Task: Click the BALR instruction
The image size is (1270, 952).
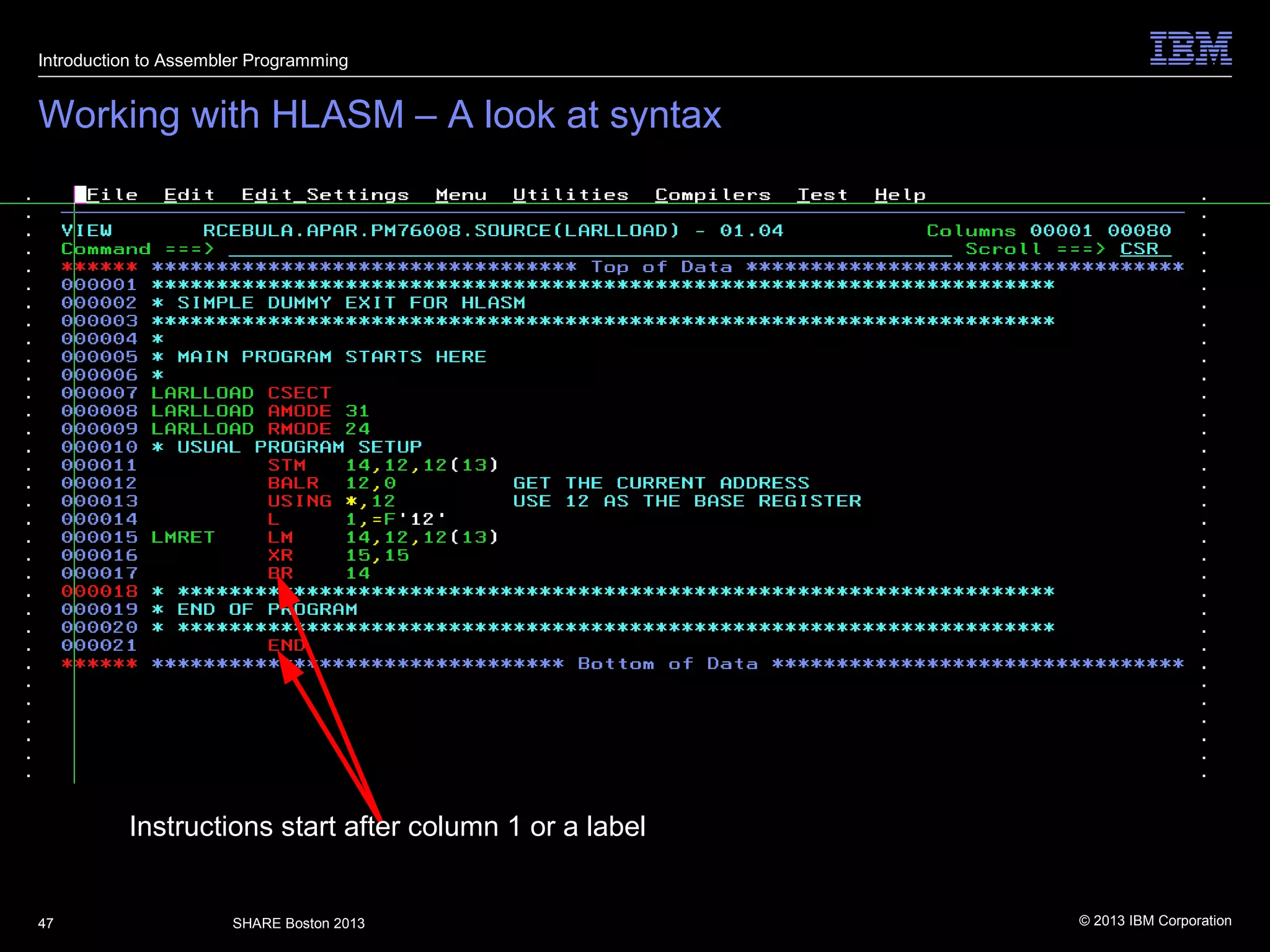Action: [293, 483]
